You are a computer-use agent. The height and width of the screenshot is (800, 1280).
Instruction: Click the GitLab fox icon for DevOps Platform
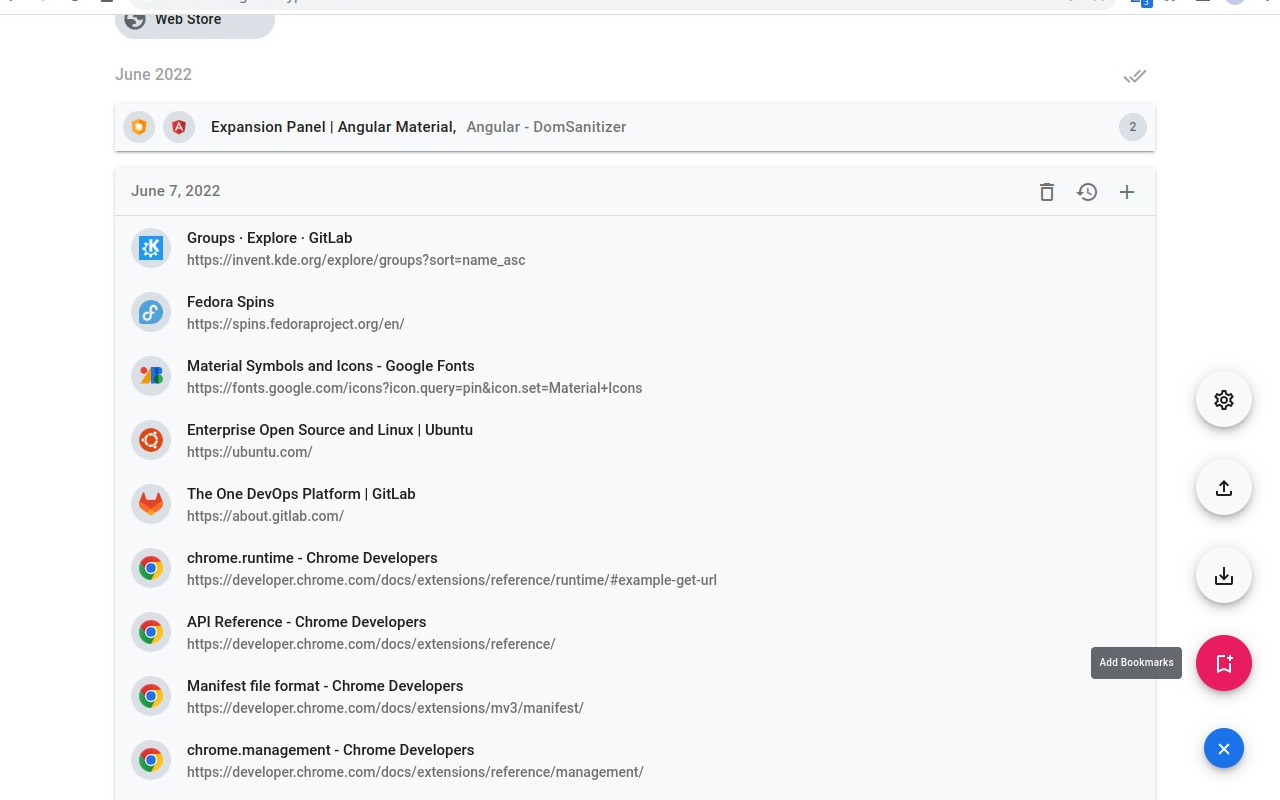(x=151, y=504)
